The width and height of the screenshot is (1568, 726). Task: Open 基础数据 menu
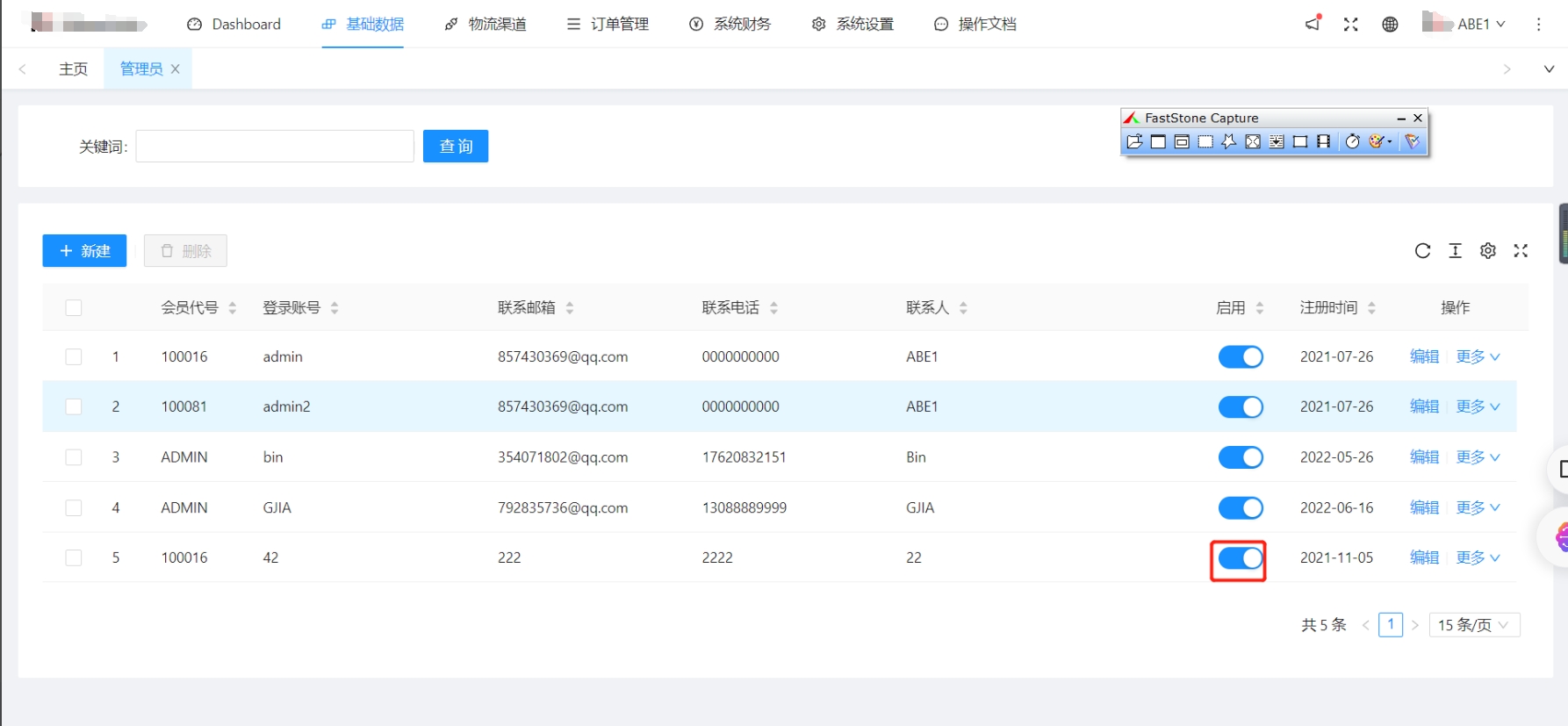tap(363, 25)
